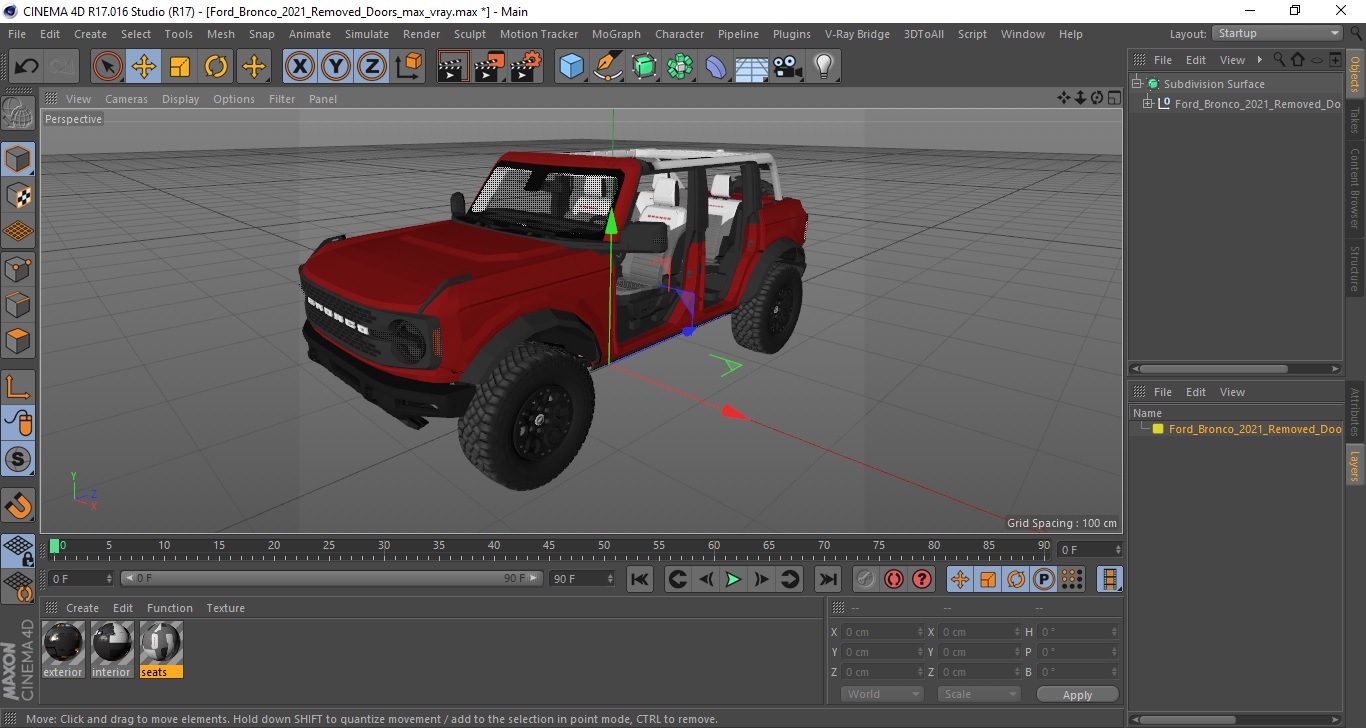Open the V-Ray Bridge menu
Image resolution: width=1366 pixels, height=728 pixels.
point(857,34)
